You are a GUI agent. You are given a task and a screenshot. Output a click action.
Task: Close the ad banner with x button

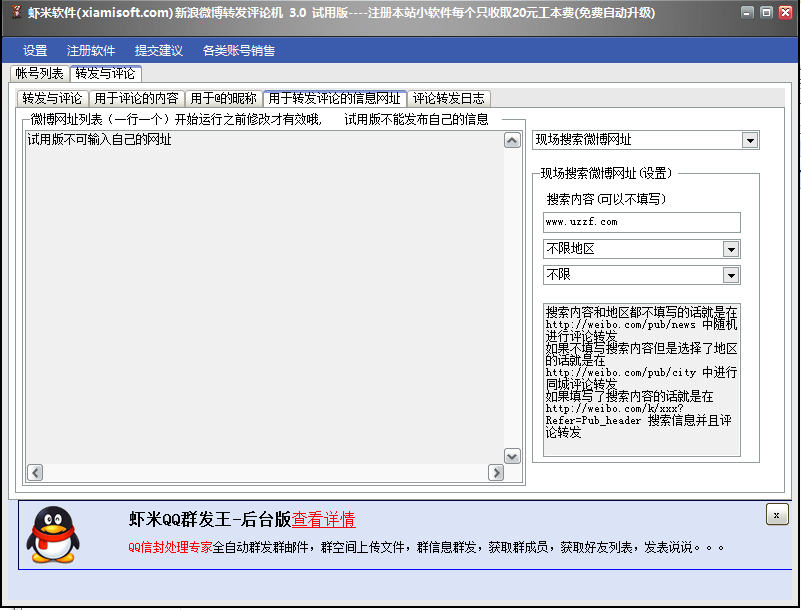[x=777, y=514]
